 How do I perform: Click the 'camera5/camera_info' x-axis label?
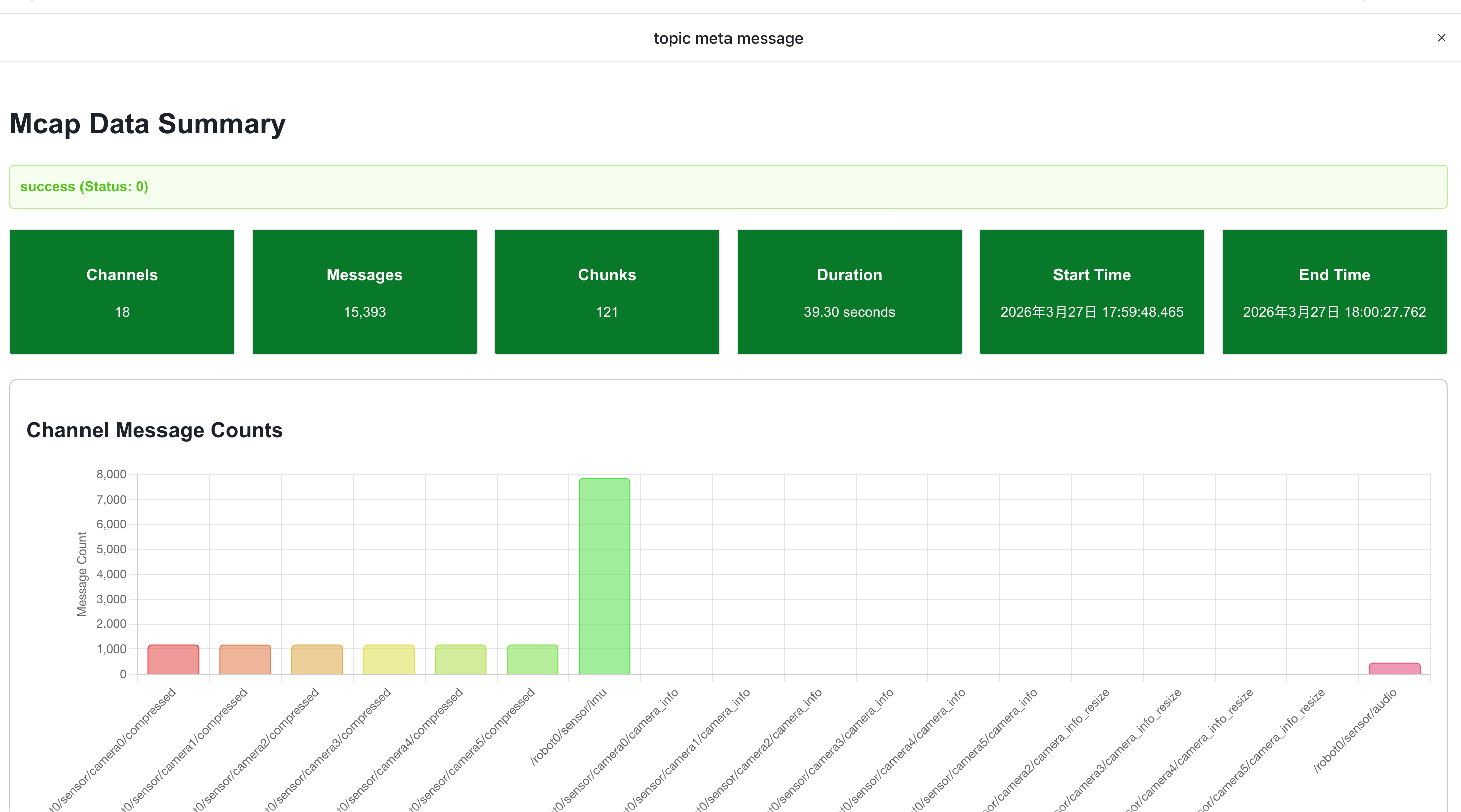coord(976,749)
